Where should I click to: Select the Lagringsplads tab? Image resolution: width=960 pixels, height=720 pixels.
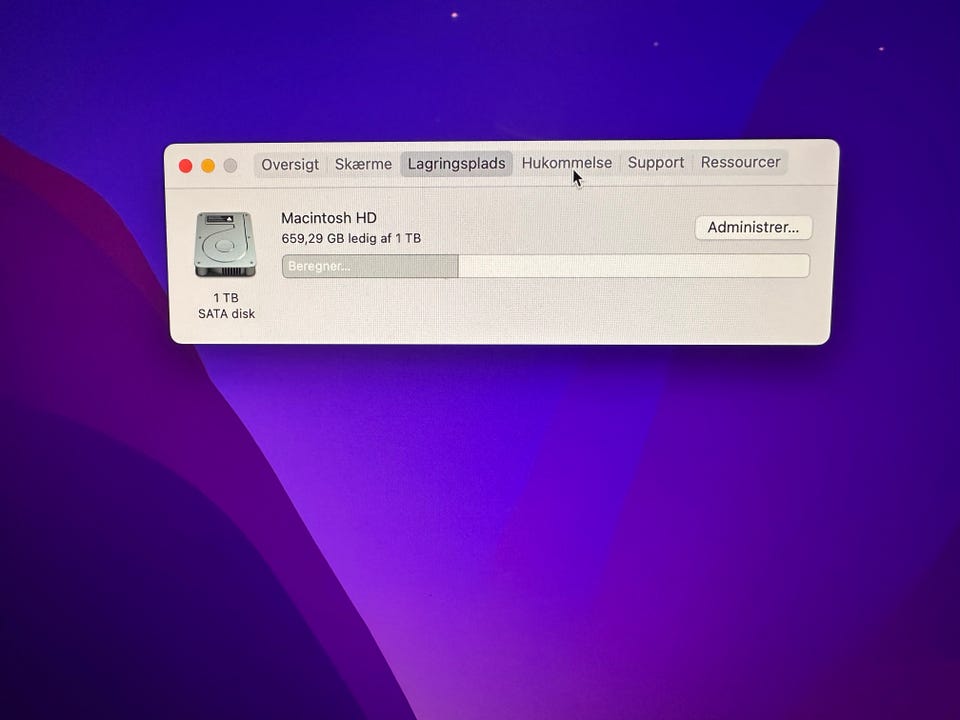(456, 163)
